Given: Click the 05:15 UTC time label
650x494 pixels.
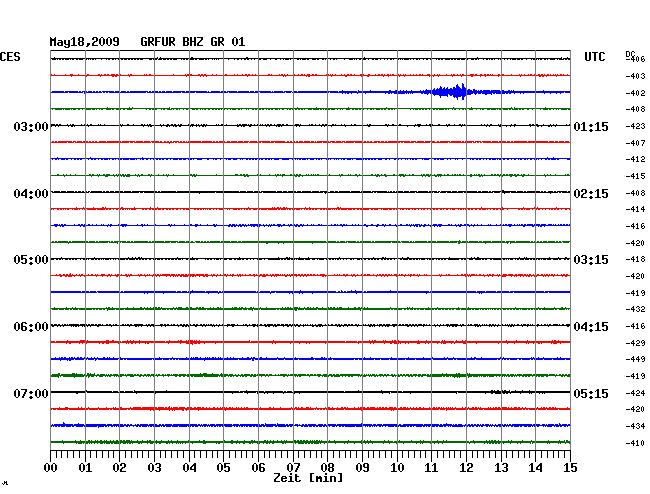Looking at the screenshot, I should tap(591, 393).
